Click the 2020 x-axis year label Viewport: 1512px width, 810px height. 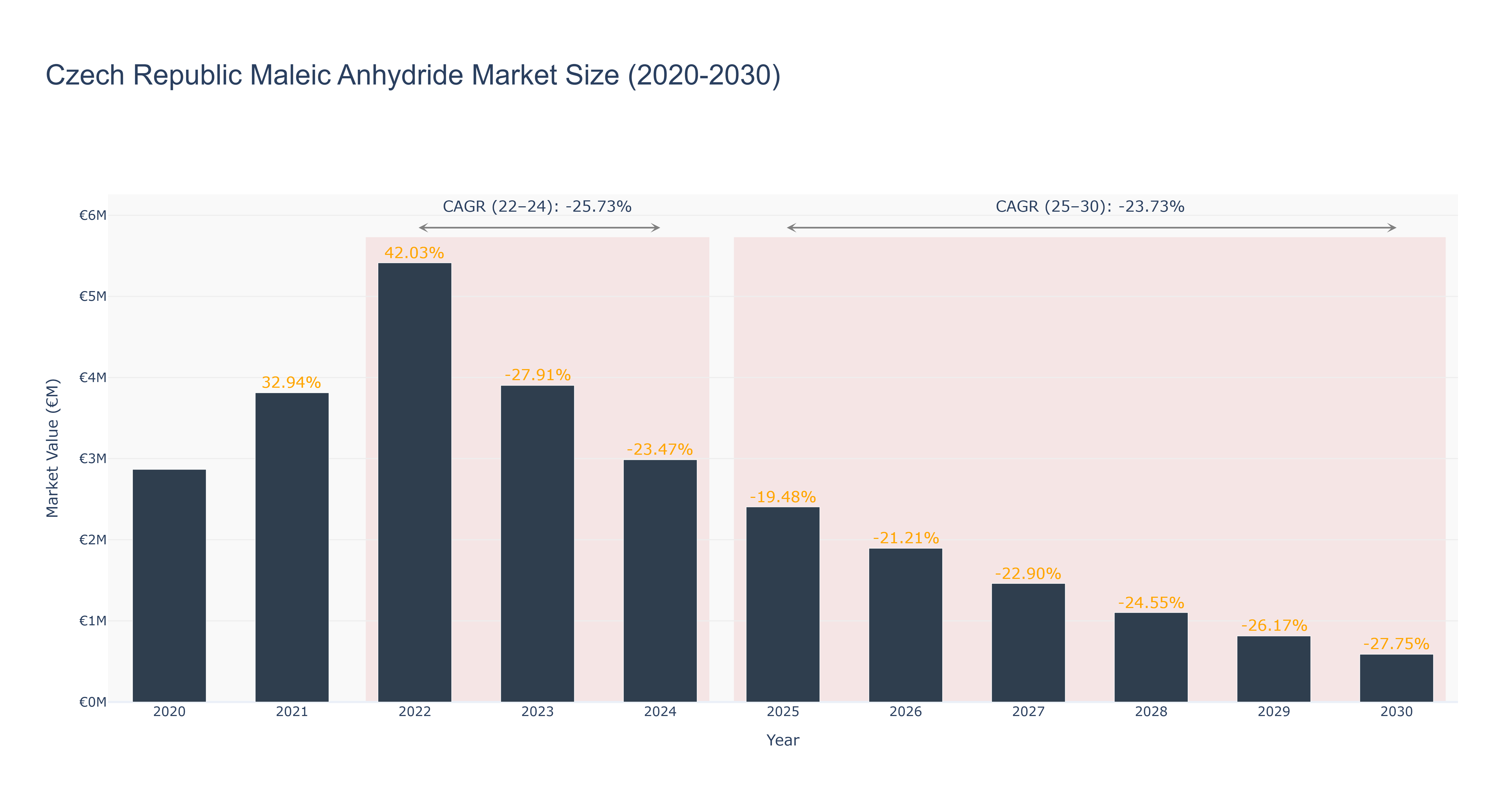169,712
